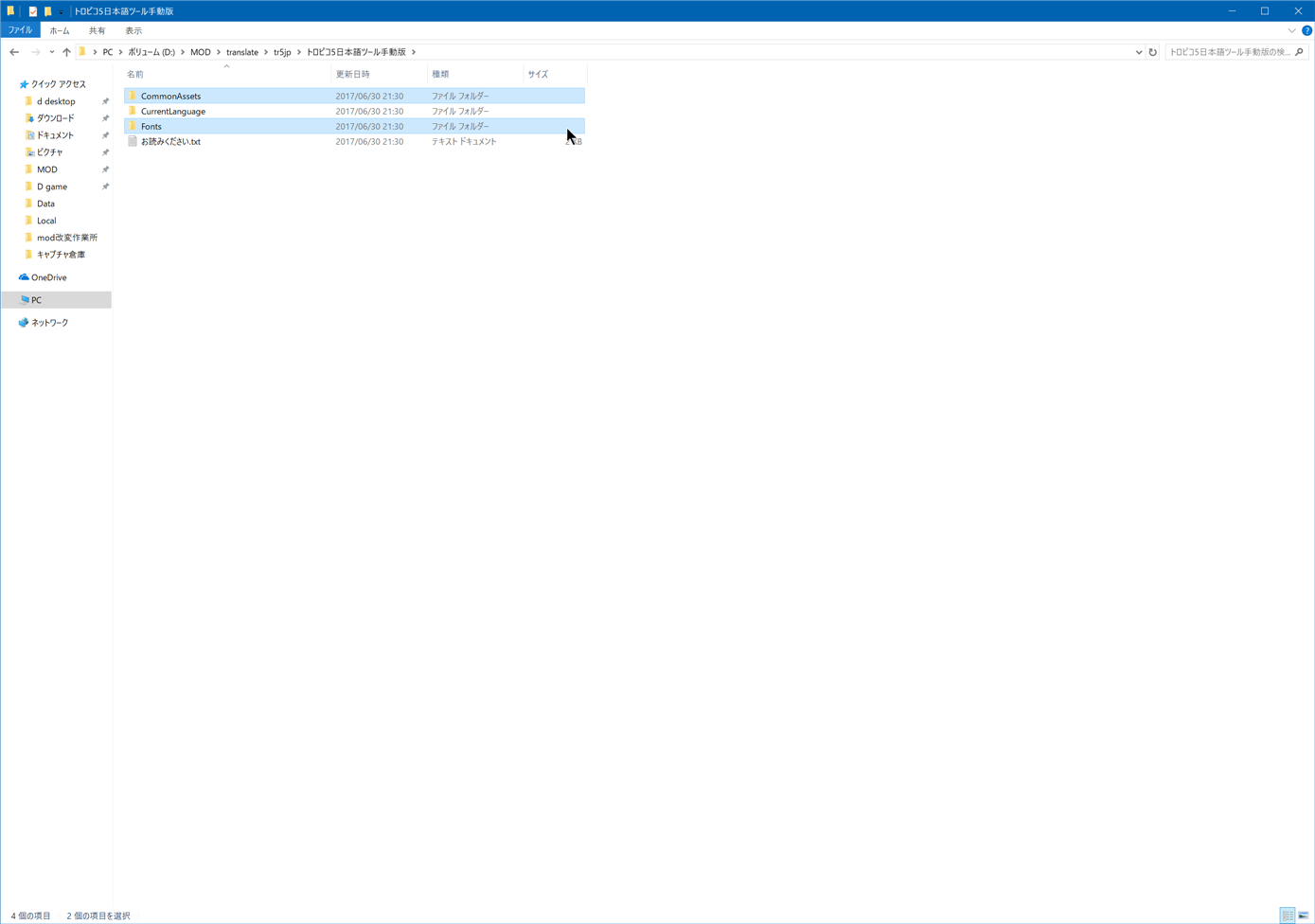Open the MOD folder in sidebar

(x=47, y=169)
